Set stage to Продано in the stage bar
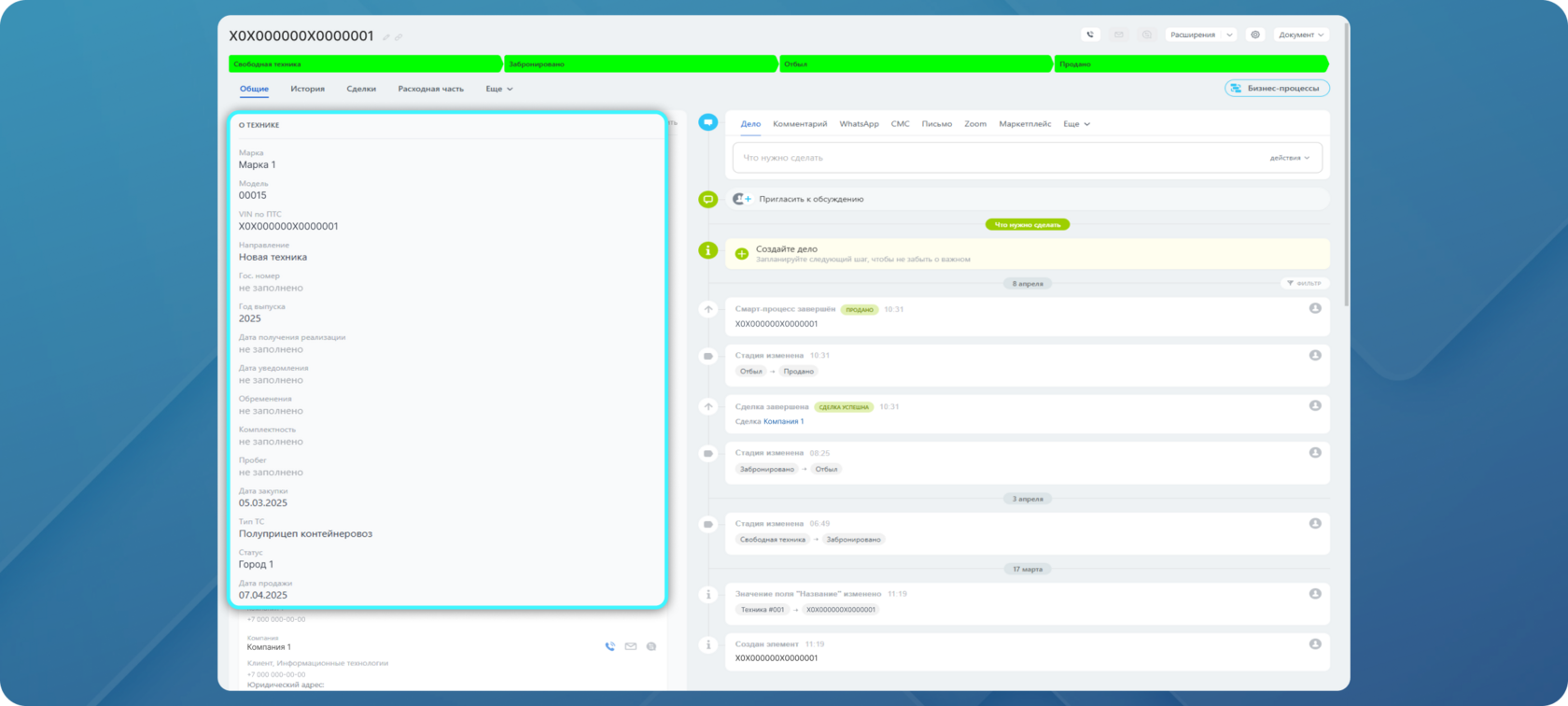The image size is (1568, 706). [1191, 64]
